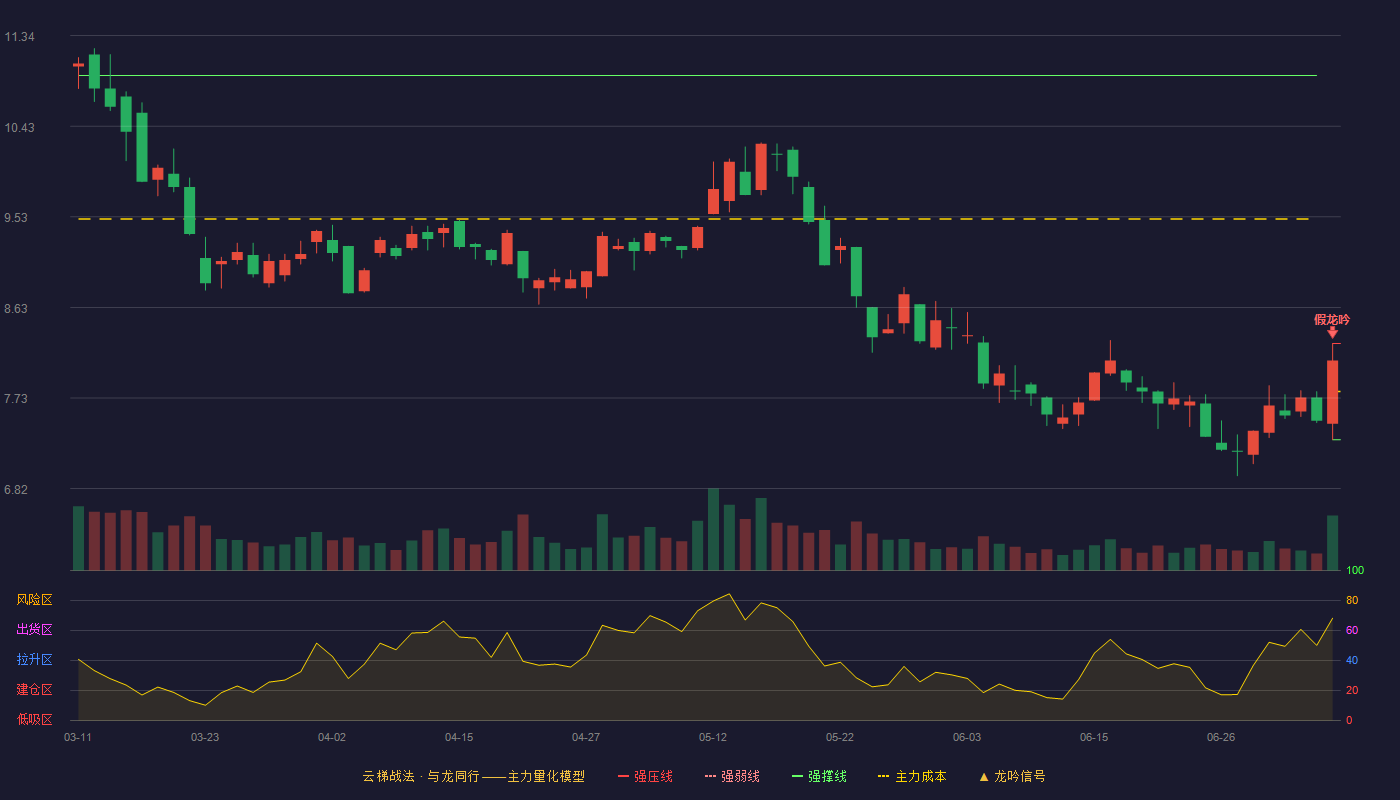This screenshot has width=1400, height=800.
Task: Toggle the 龙吟信号 legend series
Action: (1012, 776)
